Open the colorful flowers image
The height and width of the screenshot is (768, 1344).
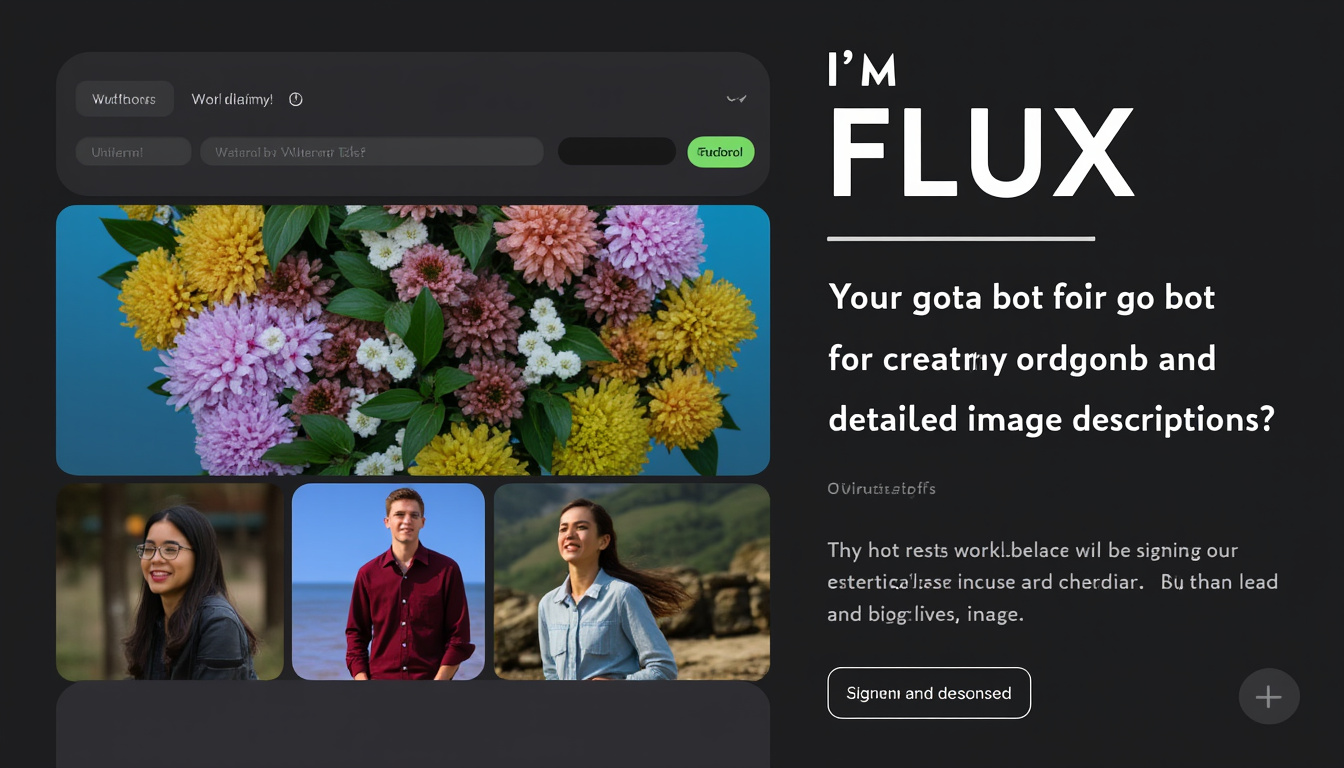tap(413, 340)
